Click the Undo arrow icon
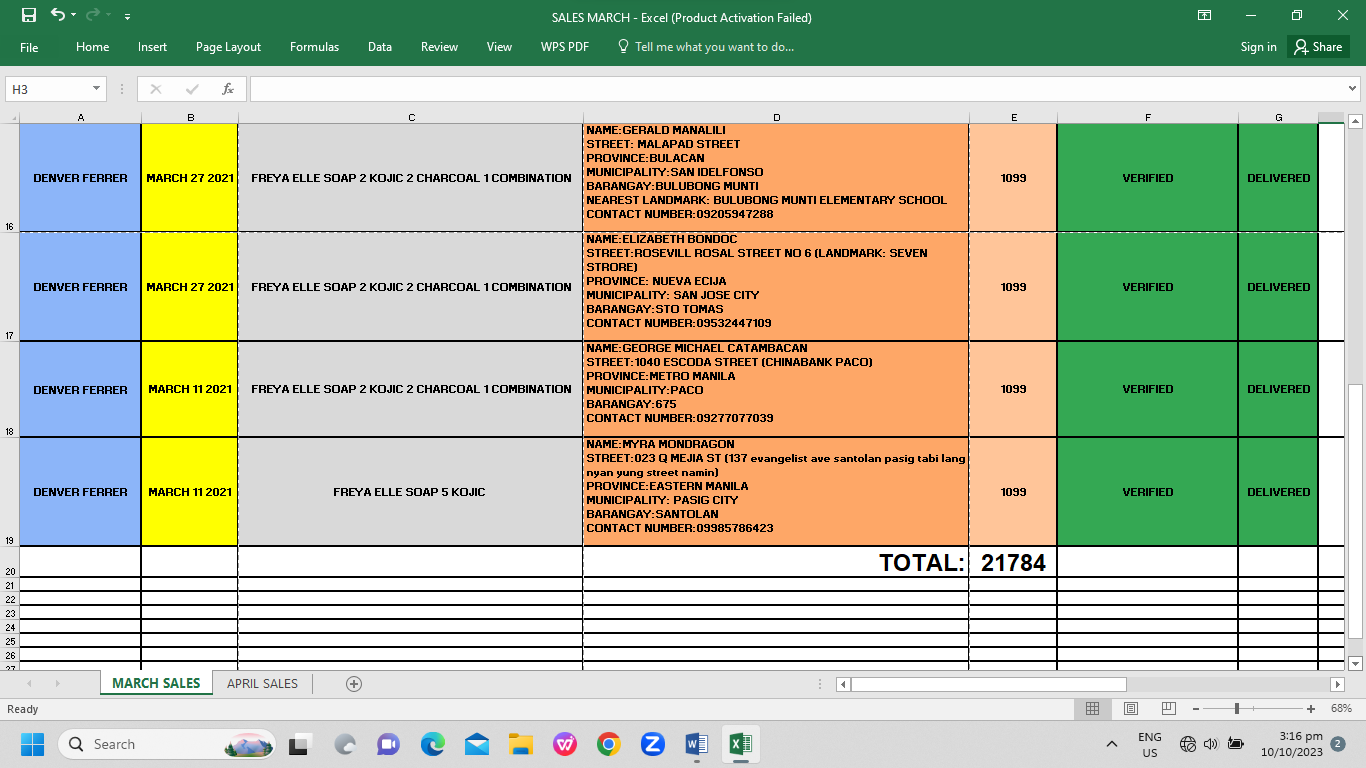This screenshot has height=768, width=1366. coord(57,15)
